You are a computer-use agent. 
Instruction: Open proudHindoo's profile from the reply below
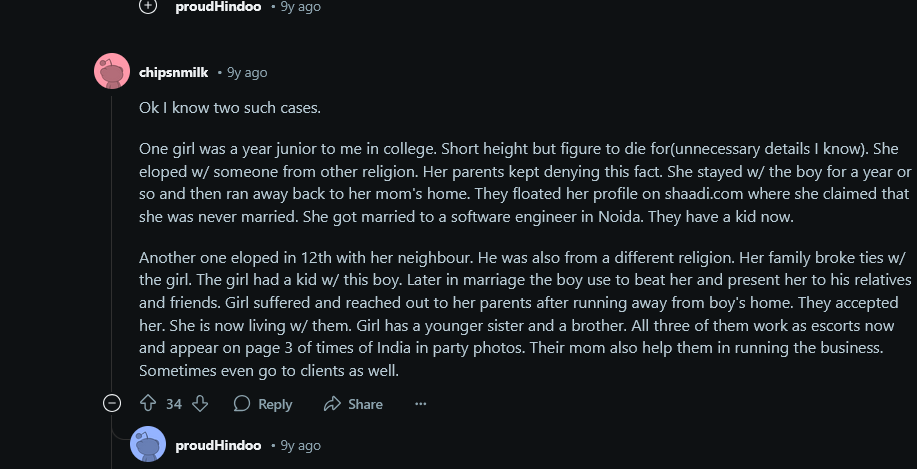click(218, 446)
